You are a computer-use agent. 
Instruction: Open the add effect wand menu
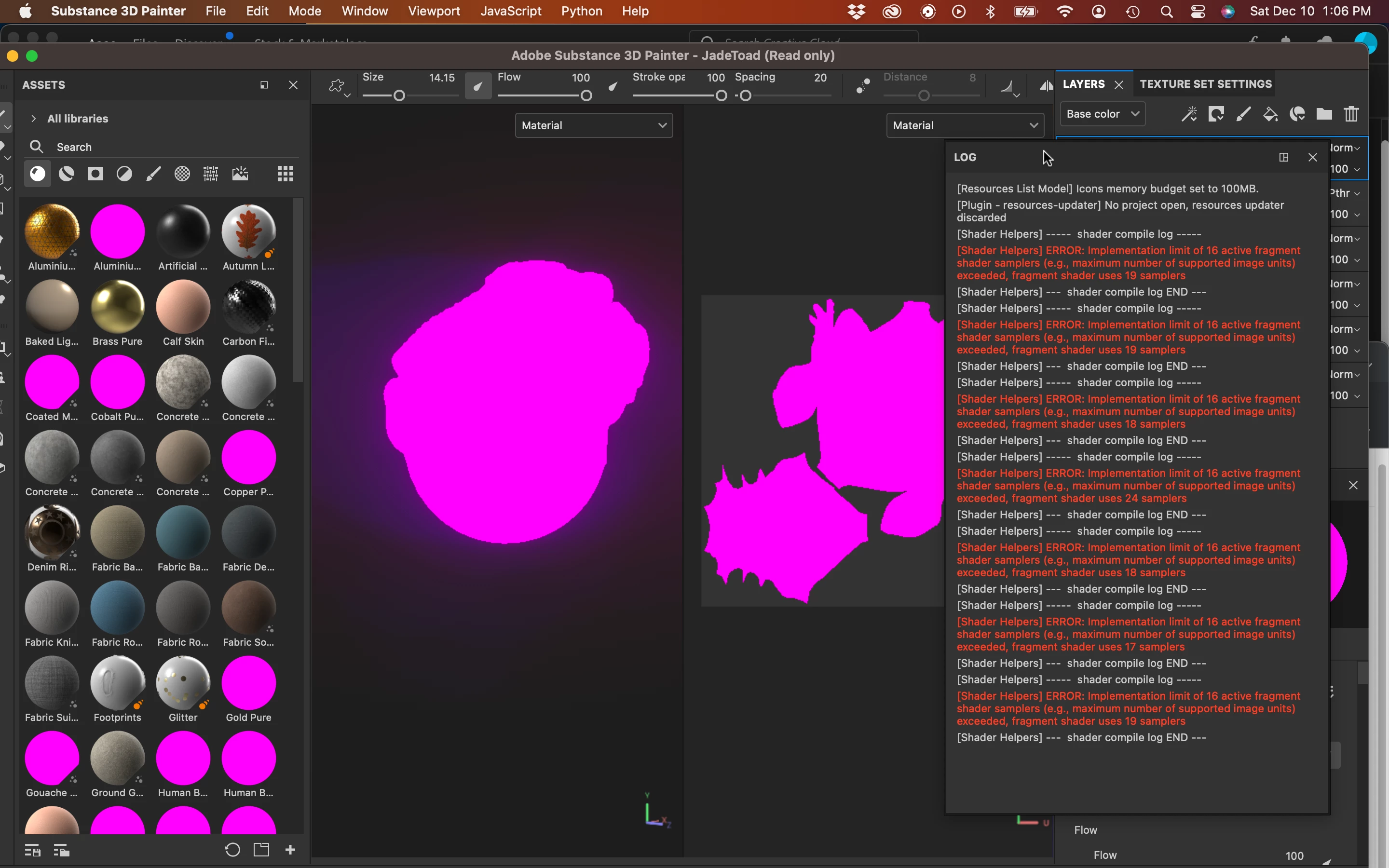[1189, 114]
